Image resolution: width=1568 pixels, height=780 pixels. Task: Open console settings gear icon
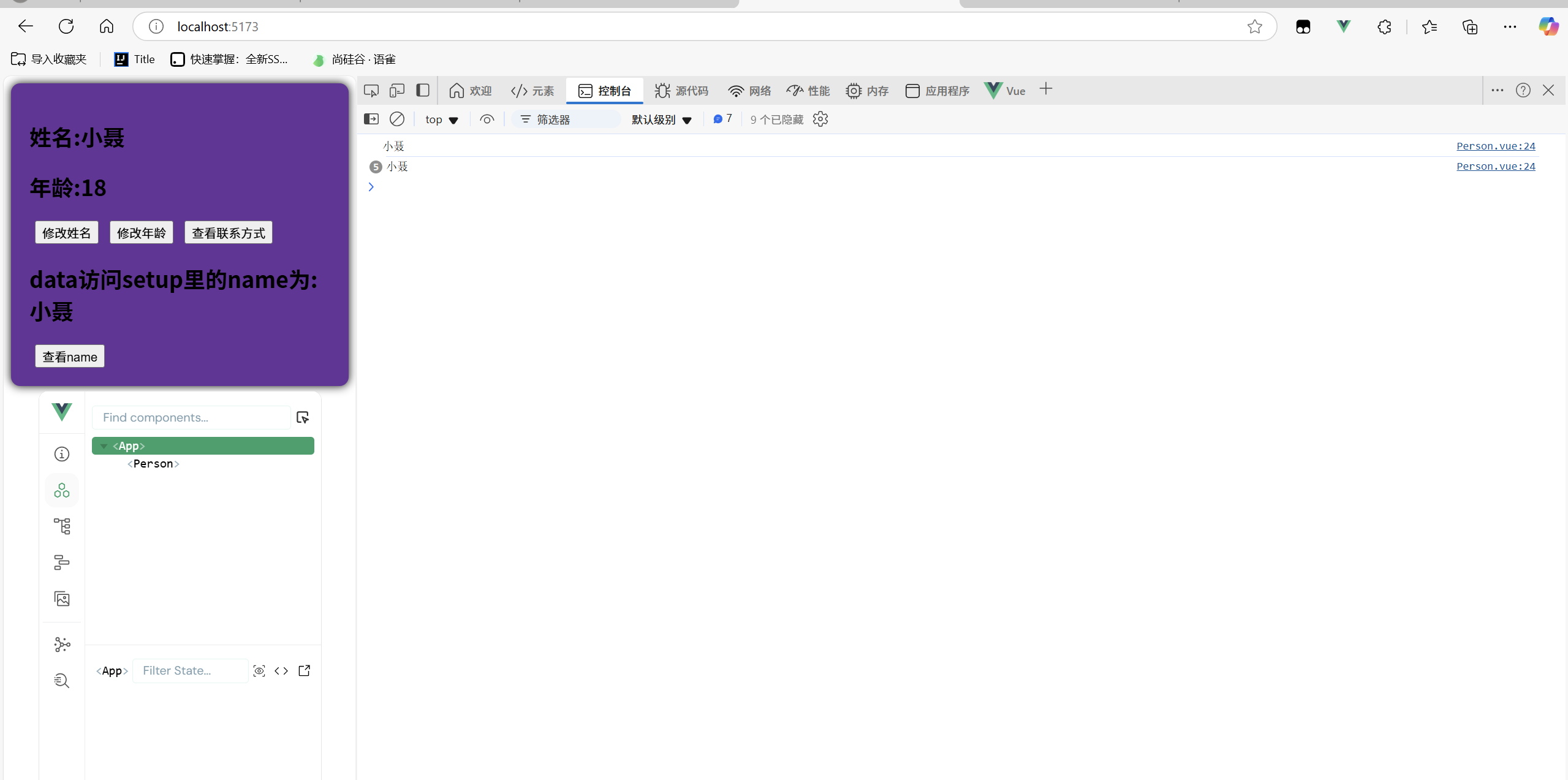coord(820,119)
